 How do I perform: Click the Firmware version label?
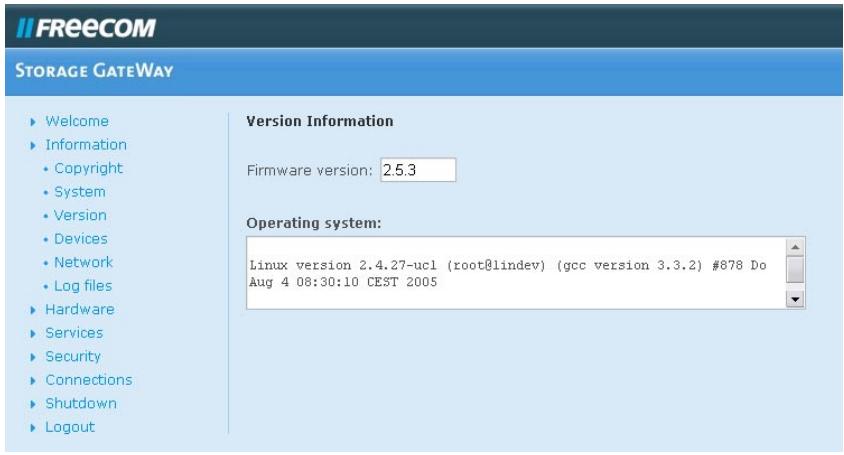310,171
